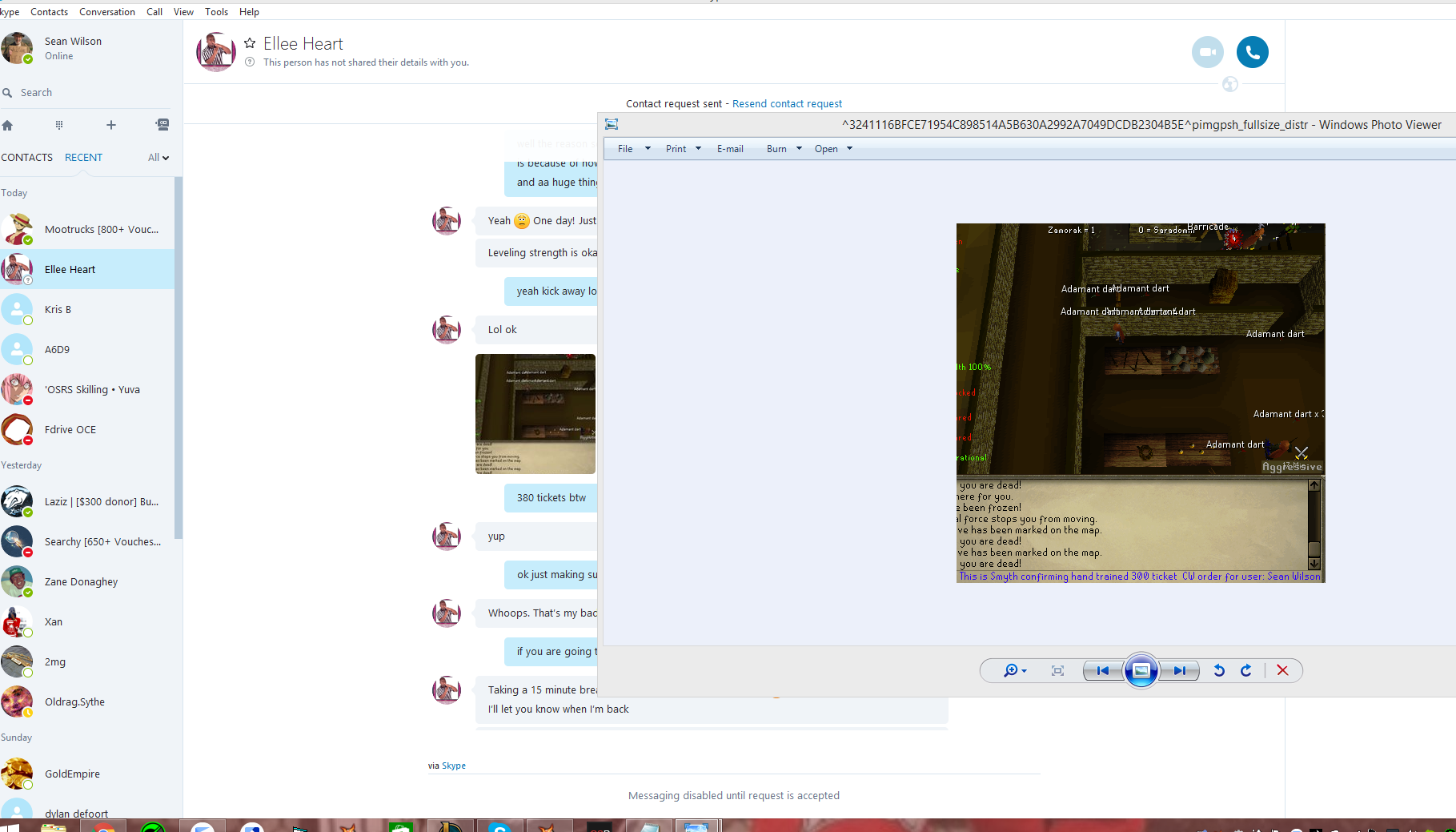This screenshot has width=1456, height=832.
Task: Open Skype taskbar icon
Action: [x=500, y=826]
